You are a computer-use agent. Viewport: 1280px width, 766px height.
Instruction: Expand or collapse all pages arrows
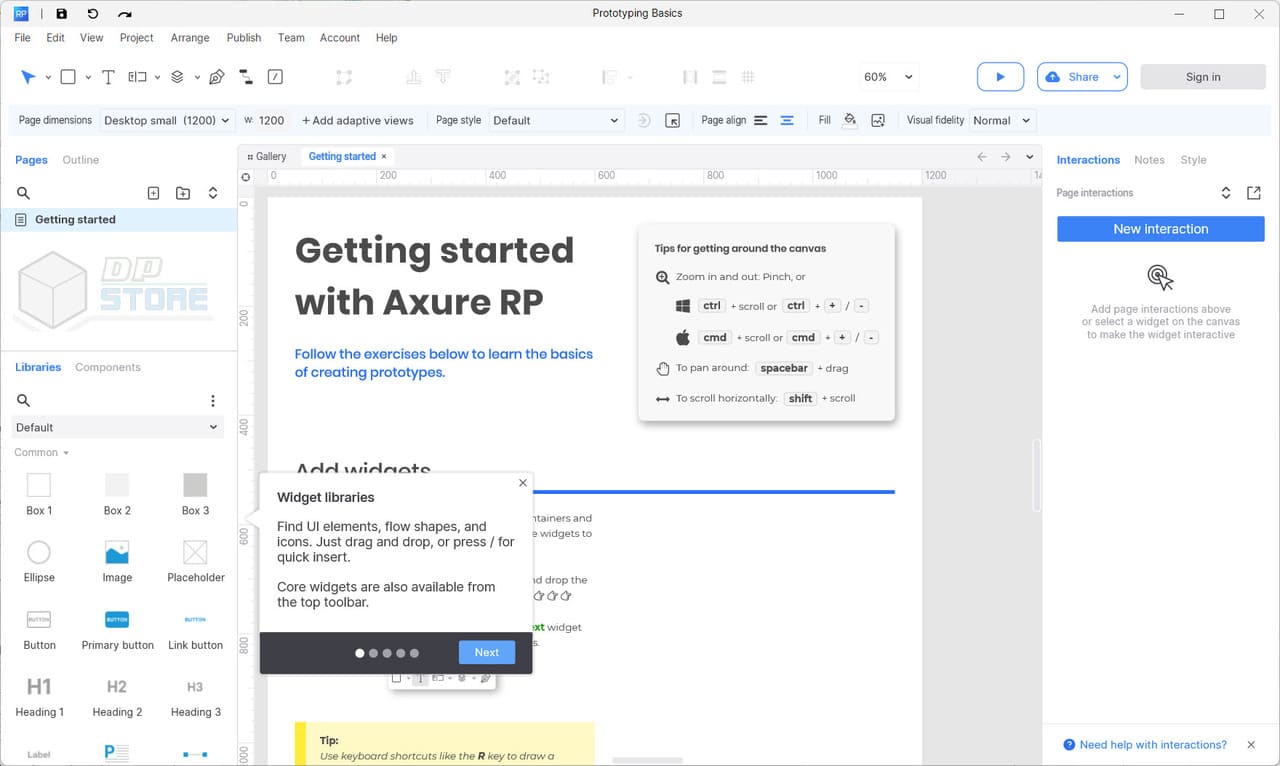tap(213, 193)
